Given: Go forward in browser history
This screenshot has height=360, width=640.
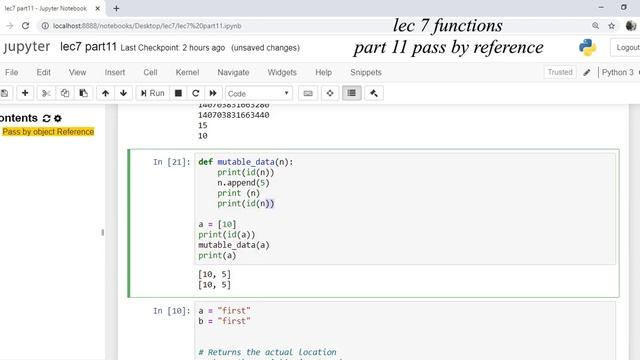Looking at the screenshot, I should pyautogui.click(x=10, y=26).
